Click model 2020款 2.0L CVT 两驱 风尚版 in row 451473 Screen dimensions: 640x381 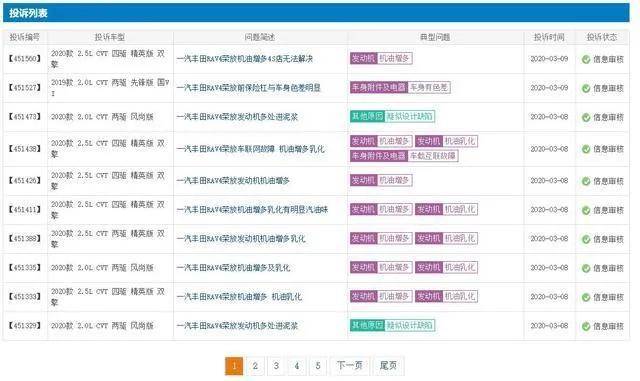(x=102, y=117)
